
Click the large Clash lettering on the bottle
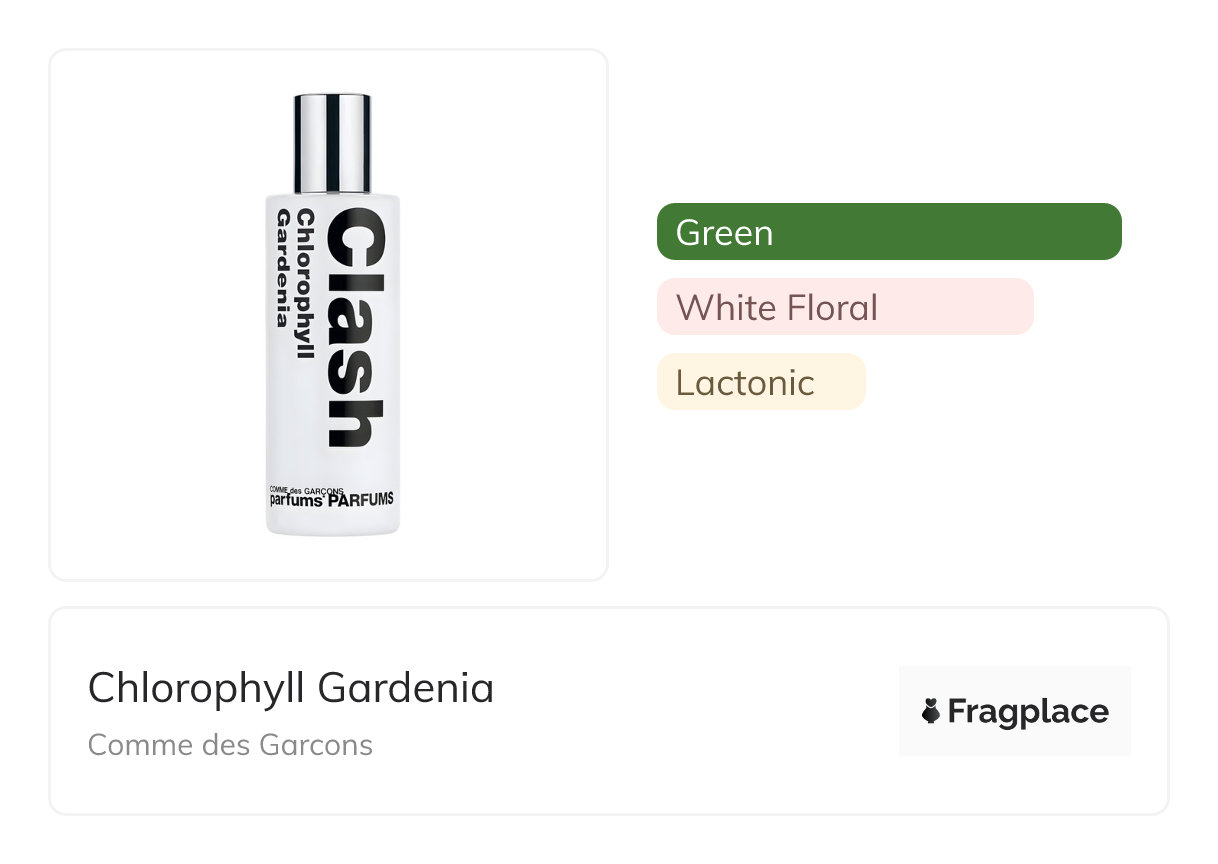coord(355,328)
